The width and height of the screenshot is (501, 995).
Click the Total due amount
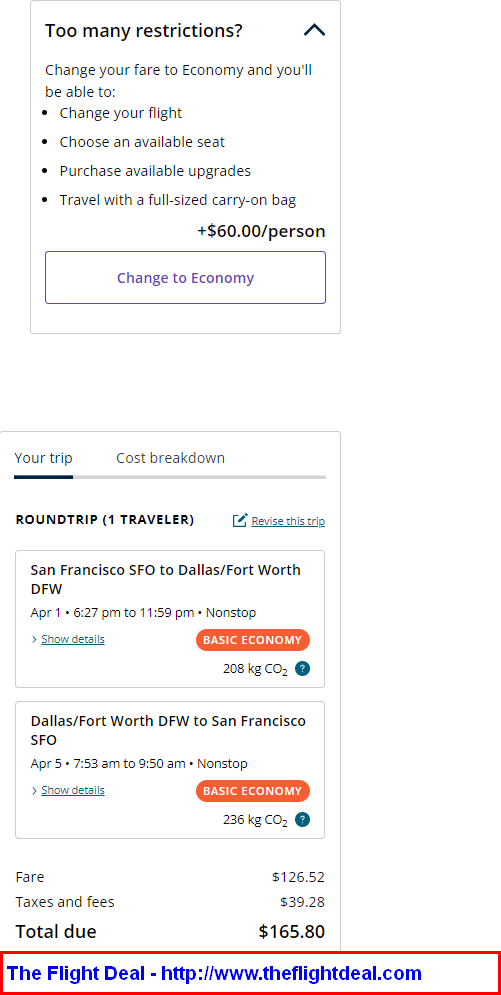click(x=292, y=932)
